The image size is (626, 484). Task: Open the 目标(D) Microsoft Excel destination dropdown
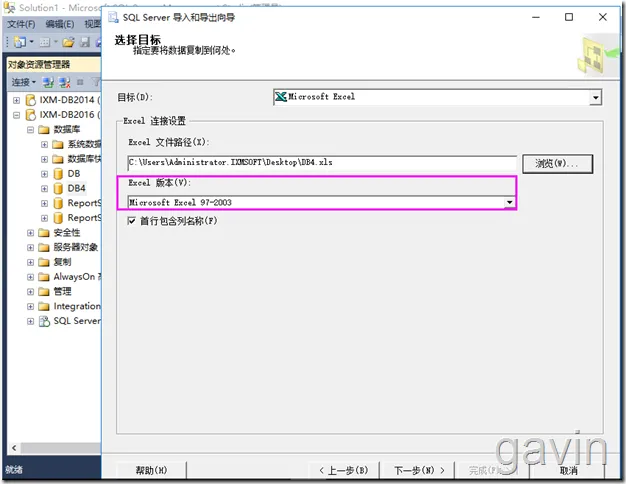click(x=596, y=97)
